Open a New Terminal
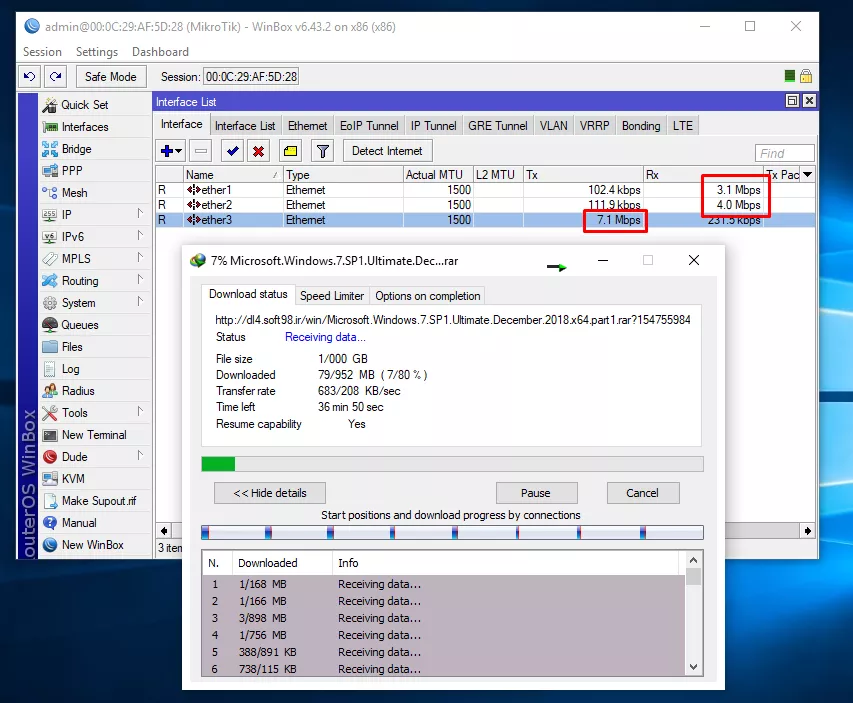This screenshot has height=703, width=853. point(94,435)
